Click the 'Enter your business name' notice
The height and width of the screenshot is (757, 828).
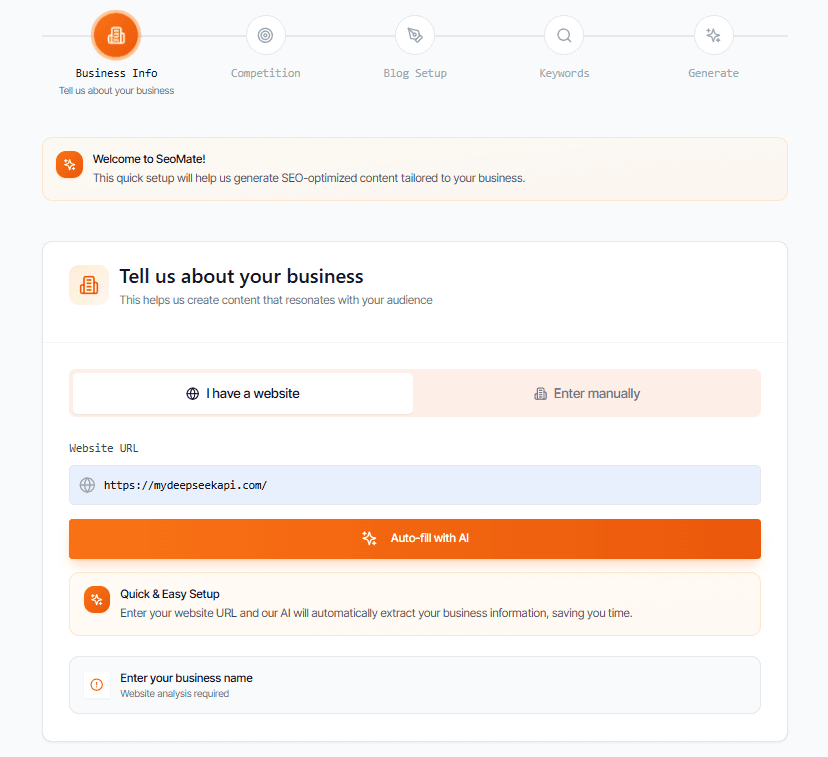414,685
